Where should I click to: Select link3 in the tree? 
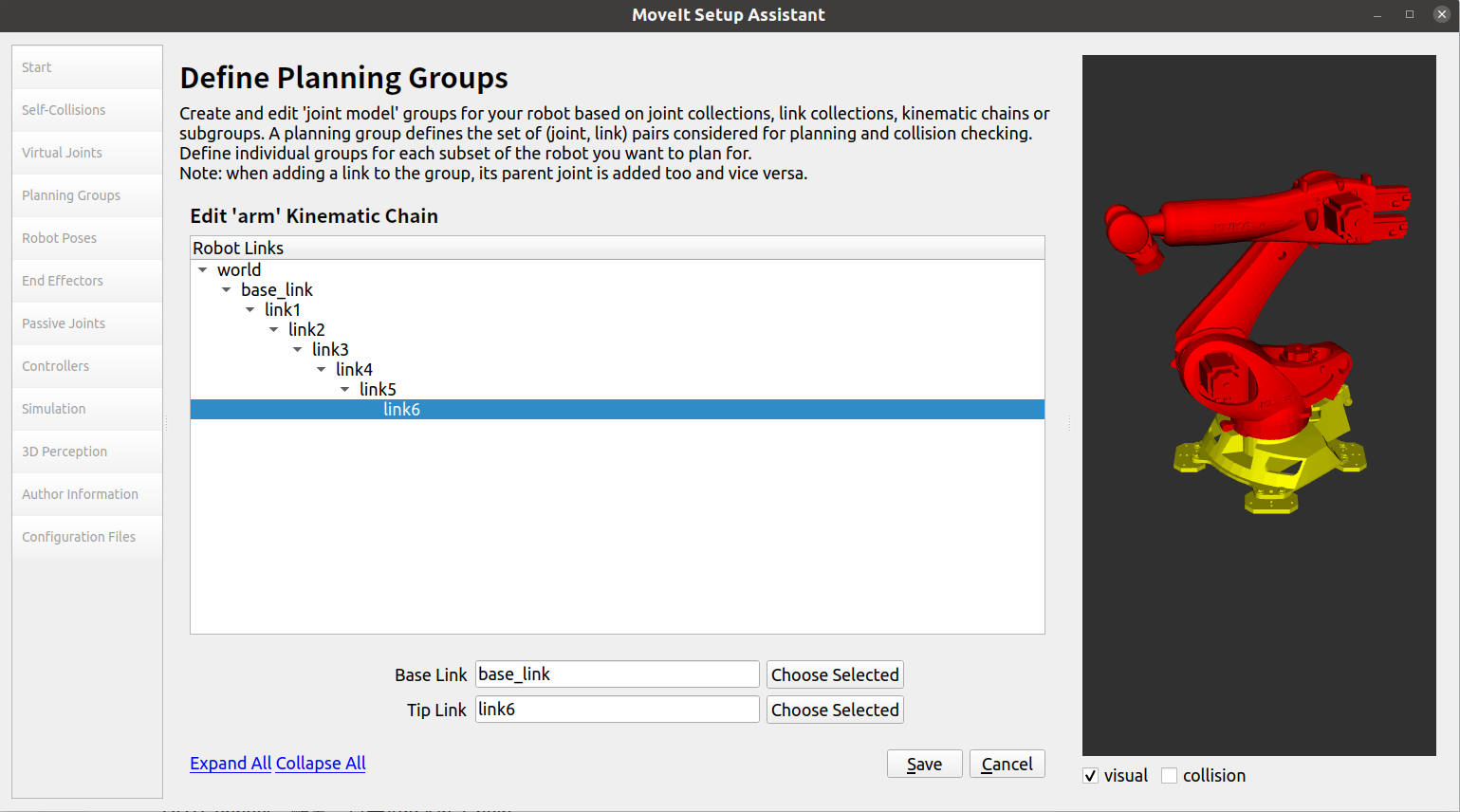(x=330, y=350)
